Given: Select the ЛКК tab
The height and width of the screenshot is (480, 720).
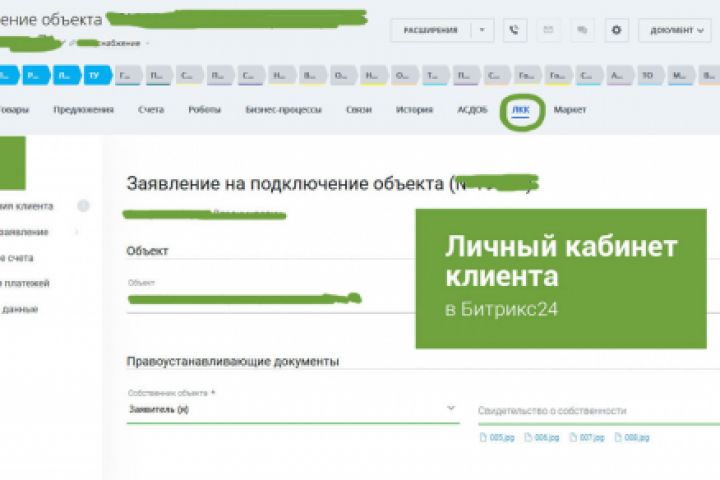Looking at the screenshot, I should (x=521, y=110).
